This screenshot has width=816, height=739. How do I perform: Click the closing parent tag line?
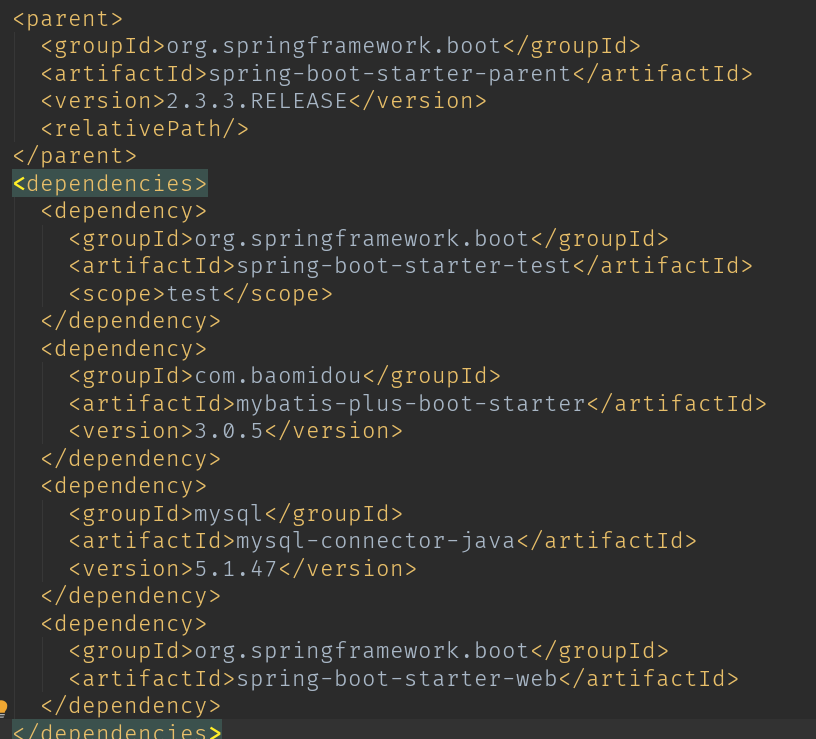coord(75,156)
